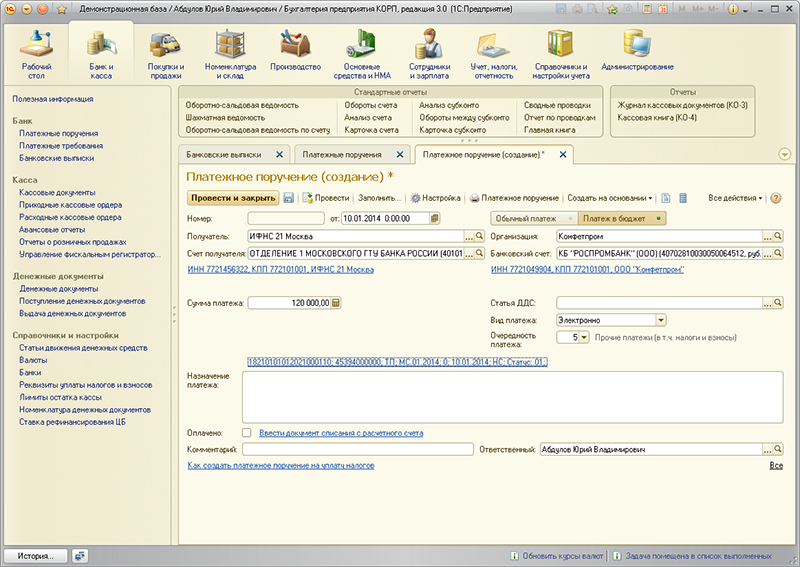Screen dimensions: 800x567
Task: Open Авансовые отчеты in sidebar
Action: coord(52,230)
